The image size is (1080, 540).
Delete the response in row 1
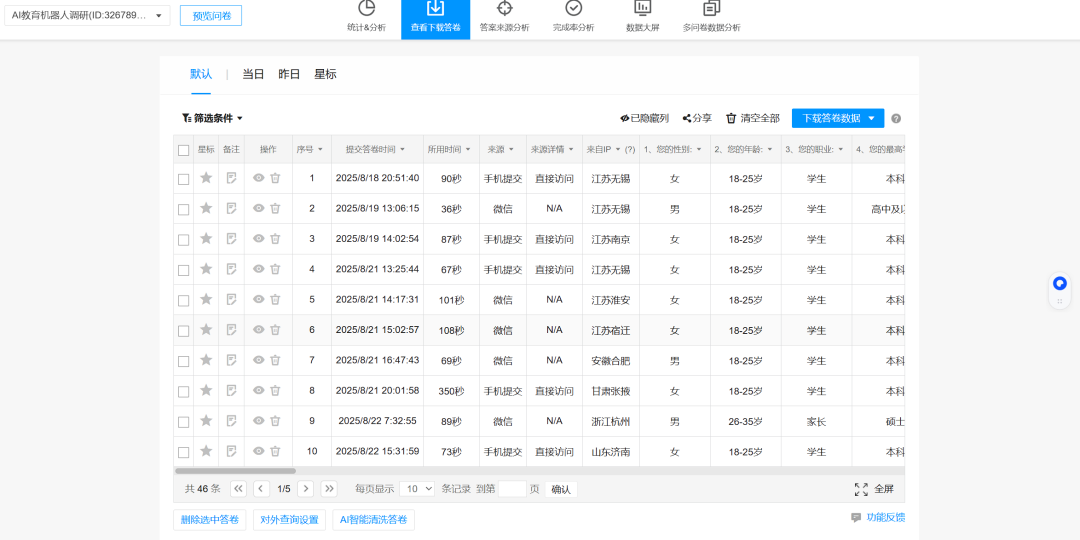(276, 178)
